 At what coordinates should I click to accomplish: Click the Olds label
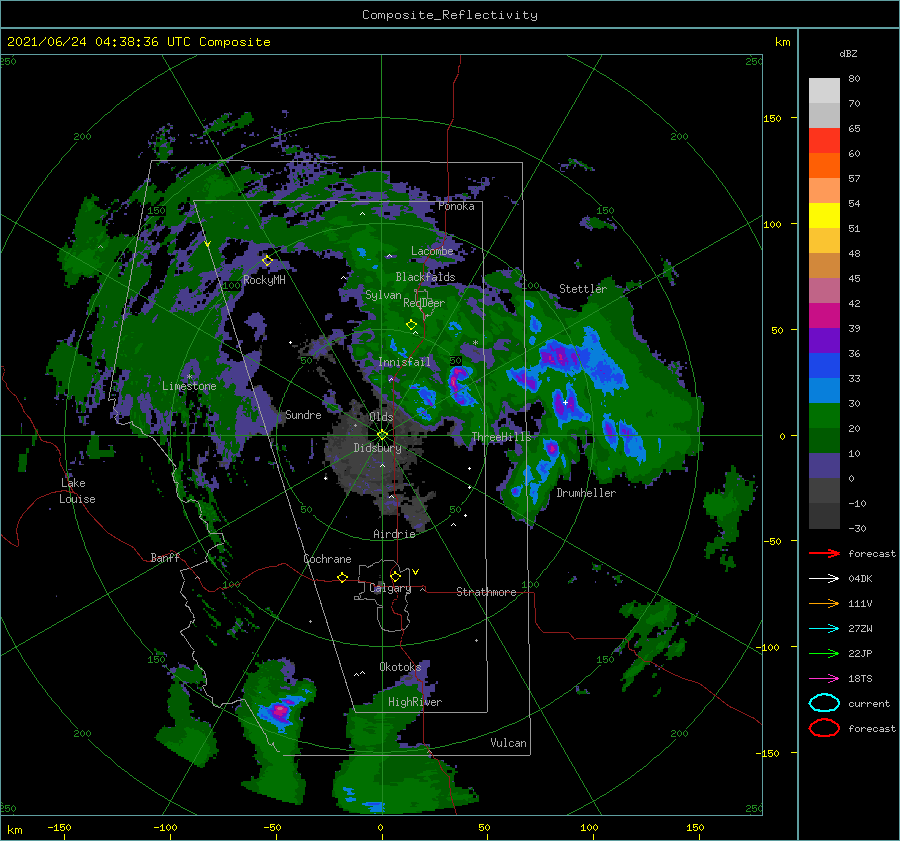pyautogui.click(x=381, y=417)
